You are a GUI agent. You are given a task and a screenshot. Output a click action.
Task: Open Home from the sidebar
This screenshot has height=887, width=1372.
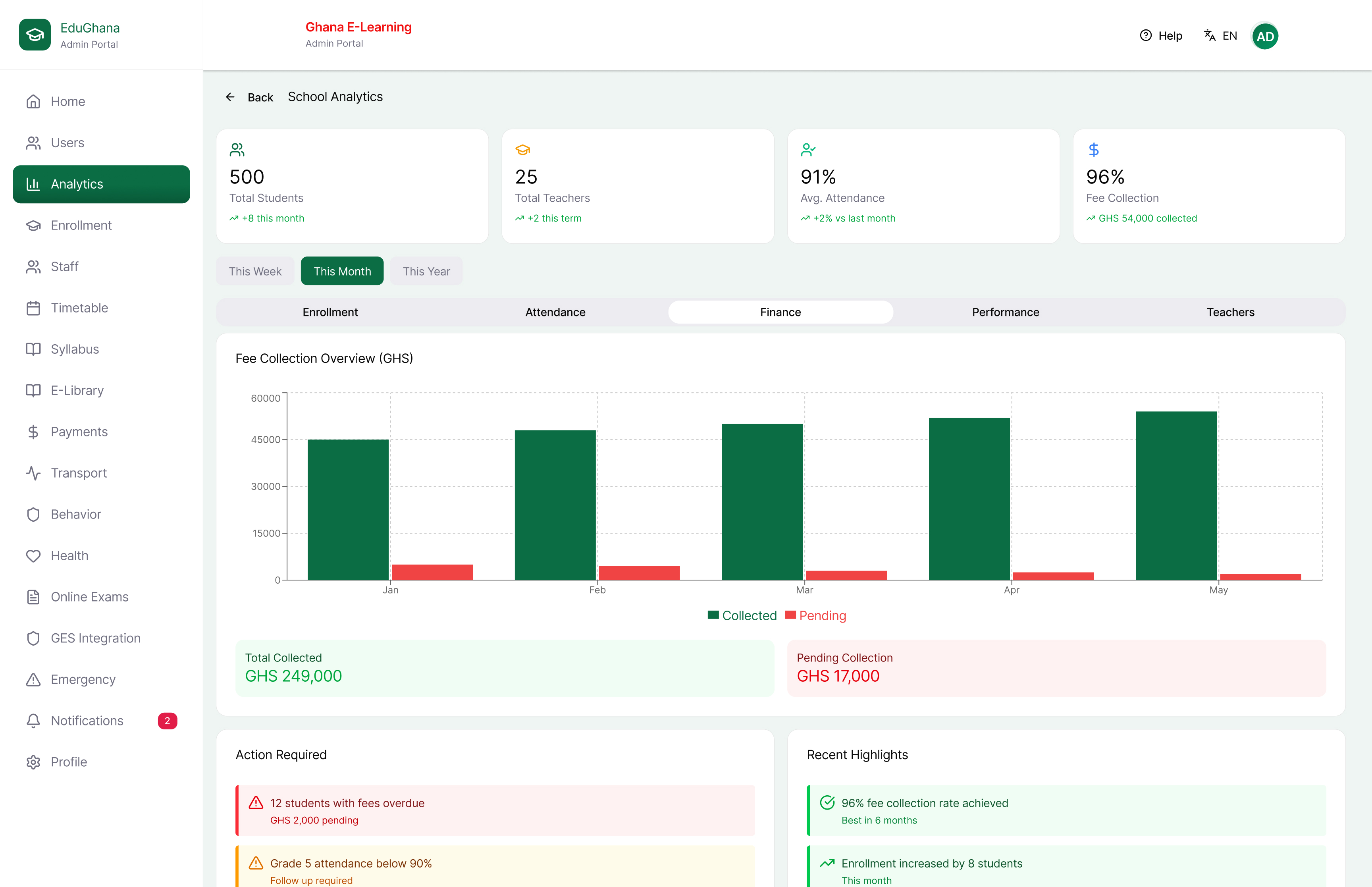101,101
